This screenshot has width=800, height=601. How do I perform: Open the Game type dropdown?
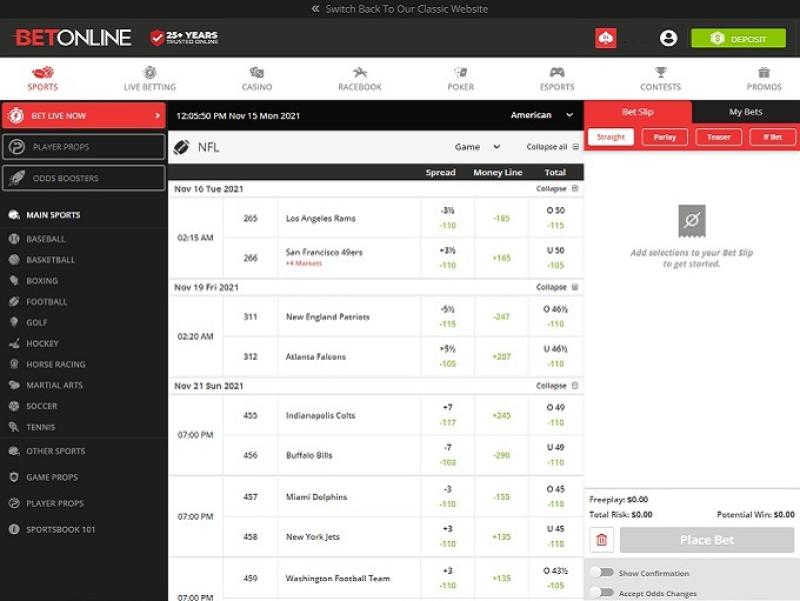(477, 147)
